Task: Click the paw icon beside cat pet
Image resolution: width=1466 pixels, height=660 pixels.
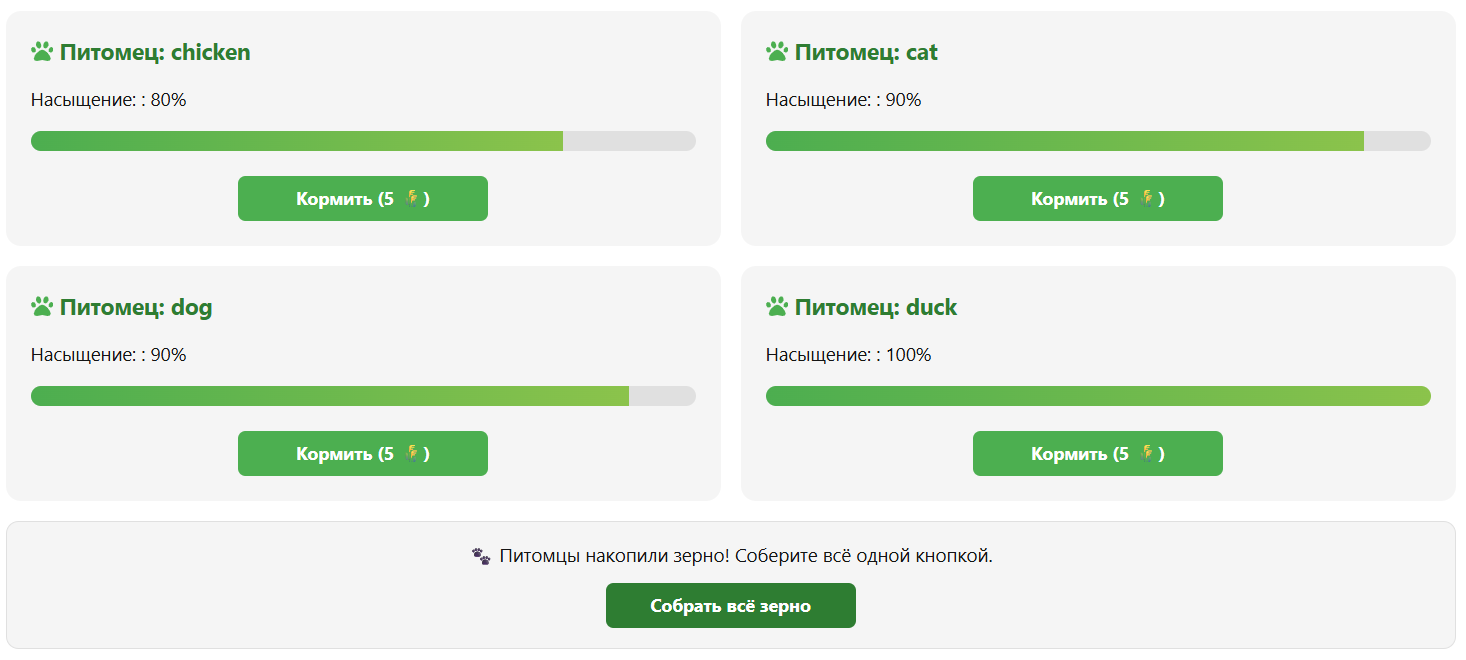Action: point(777,52)
